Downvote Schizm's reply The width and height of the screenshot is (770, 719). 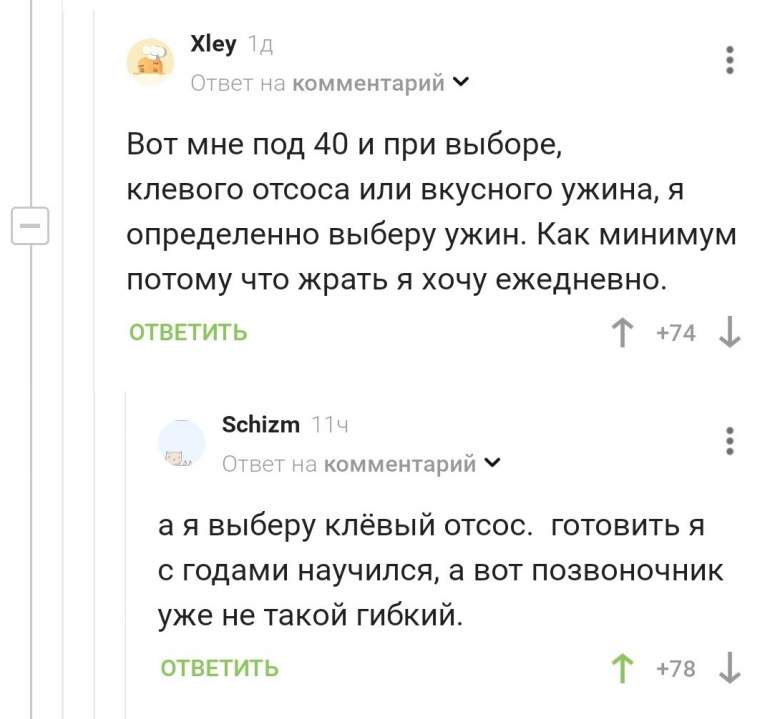730,668
